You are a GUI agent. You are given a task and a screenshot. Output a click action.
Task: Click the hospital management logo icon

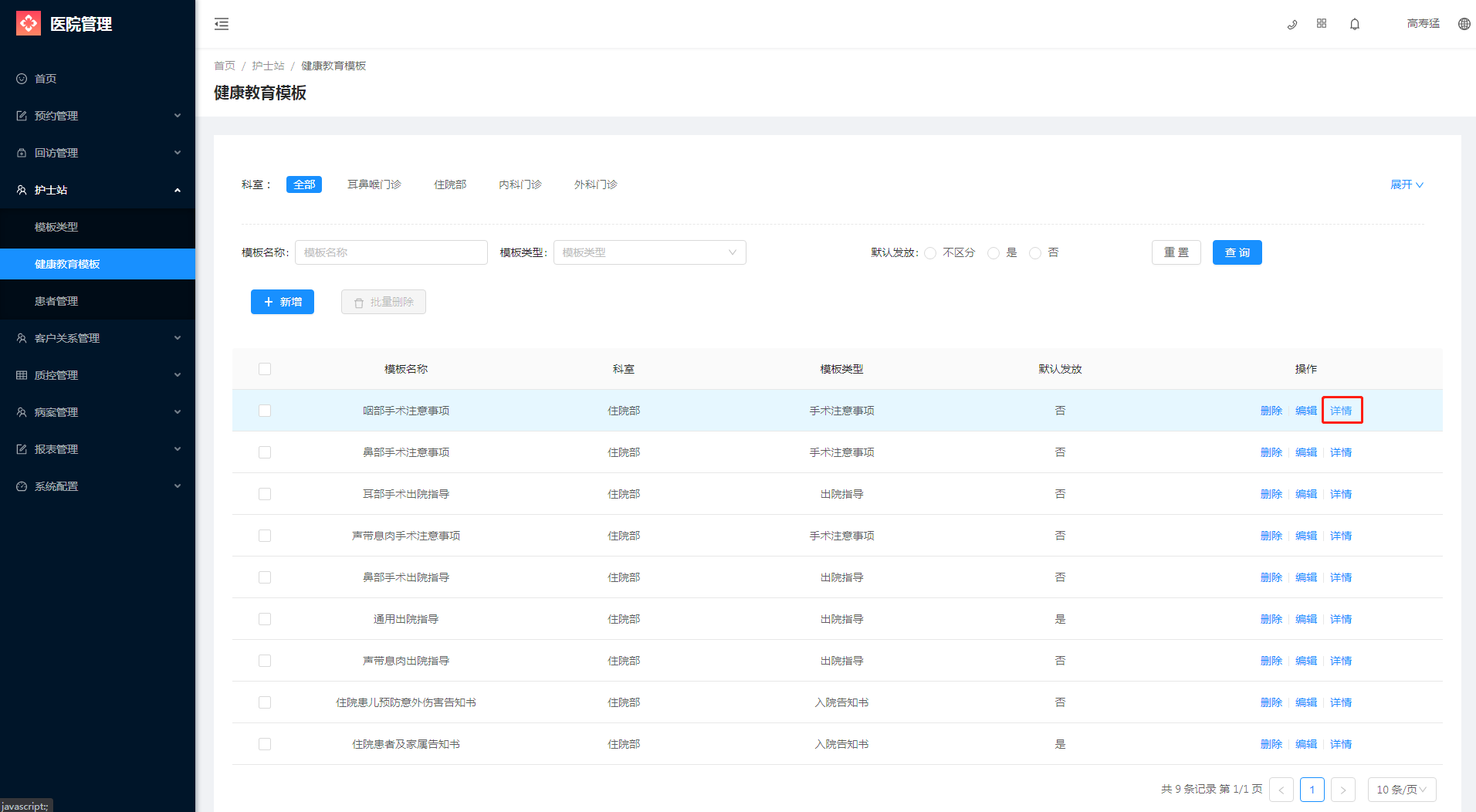point(29,23)
